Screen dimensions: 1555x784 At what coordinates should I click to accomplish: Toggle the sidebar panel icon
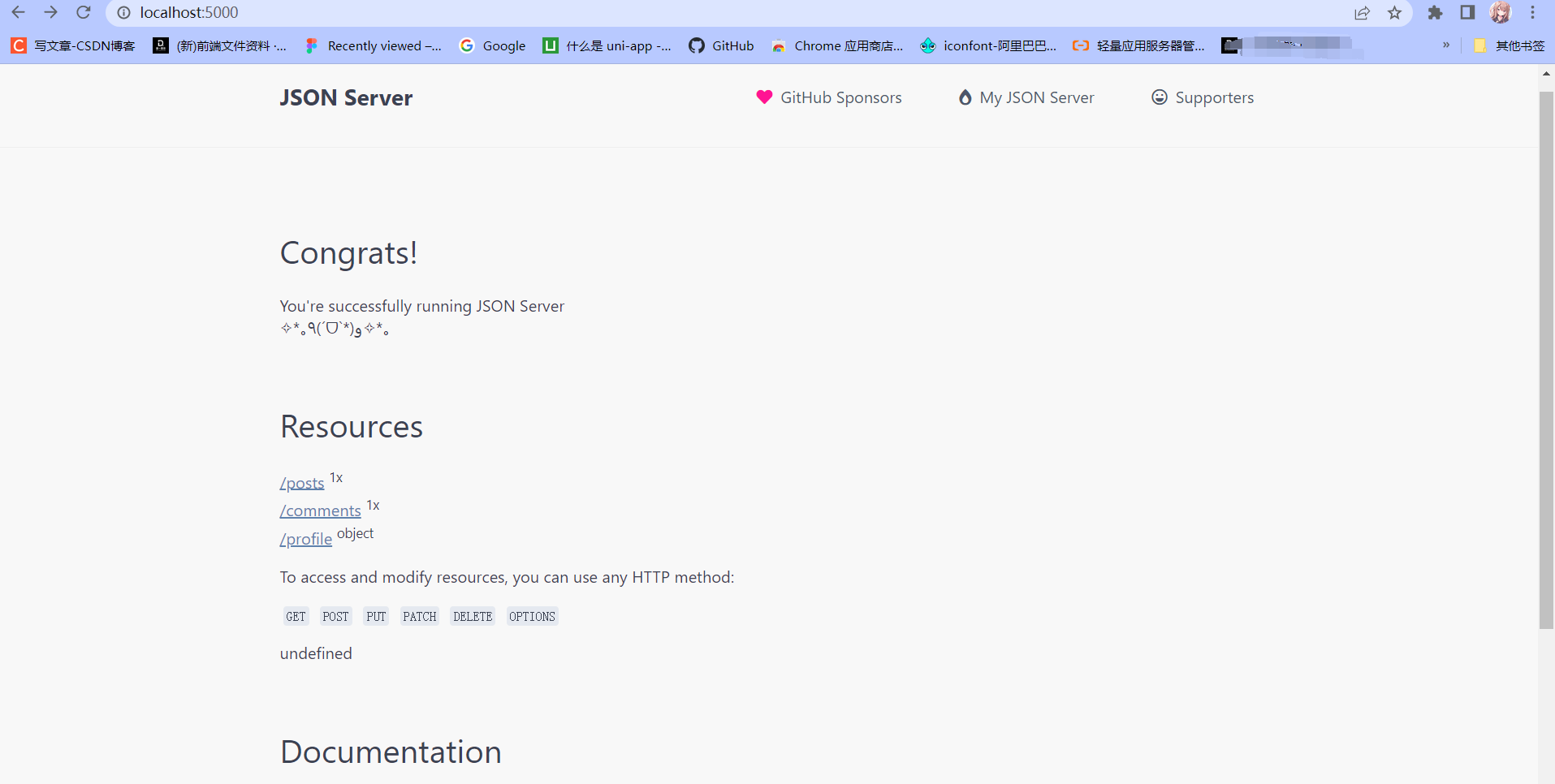click(1466, 13)
